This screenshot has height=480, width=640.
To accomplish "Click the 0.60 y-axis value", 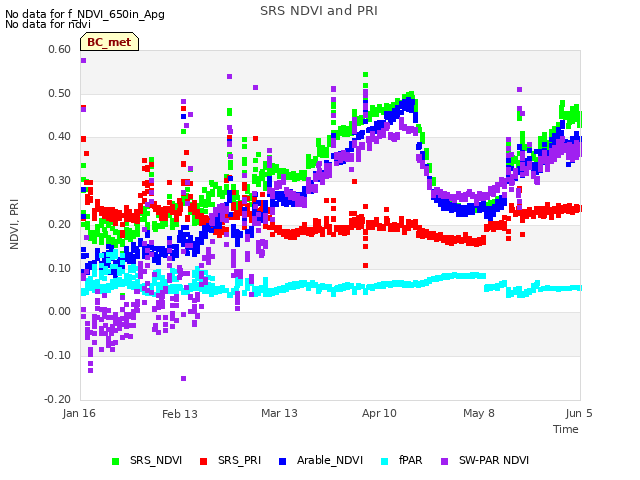I will click(x=60, y=49).
